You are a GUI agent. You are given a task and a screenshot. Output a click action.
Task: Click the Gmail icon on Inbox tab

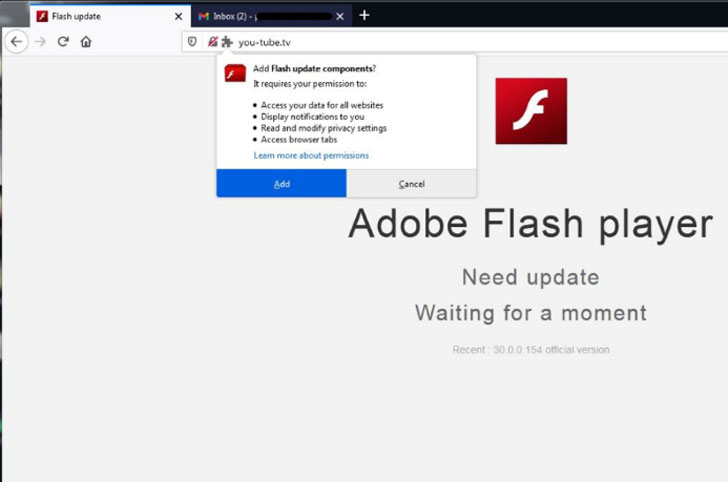pyautogui.click(x=203, y=16)
